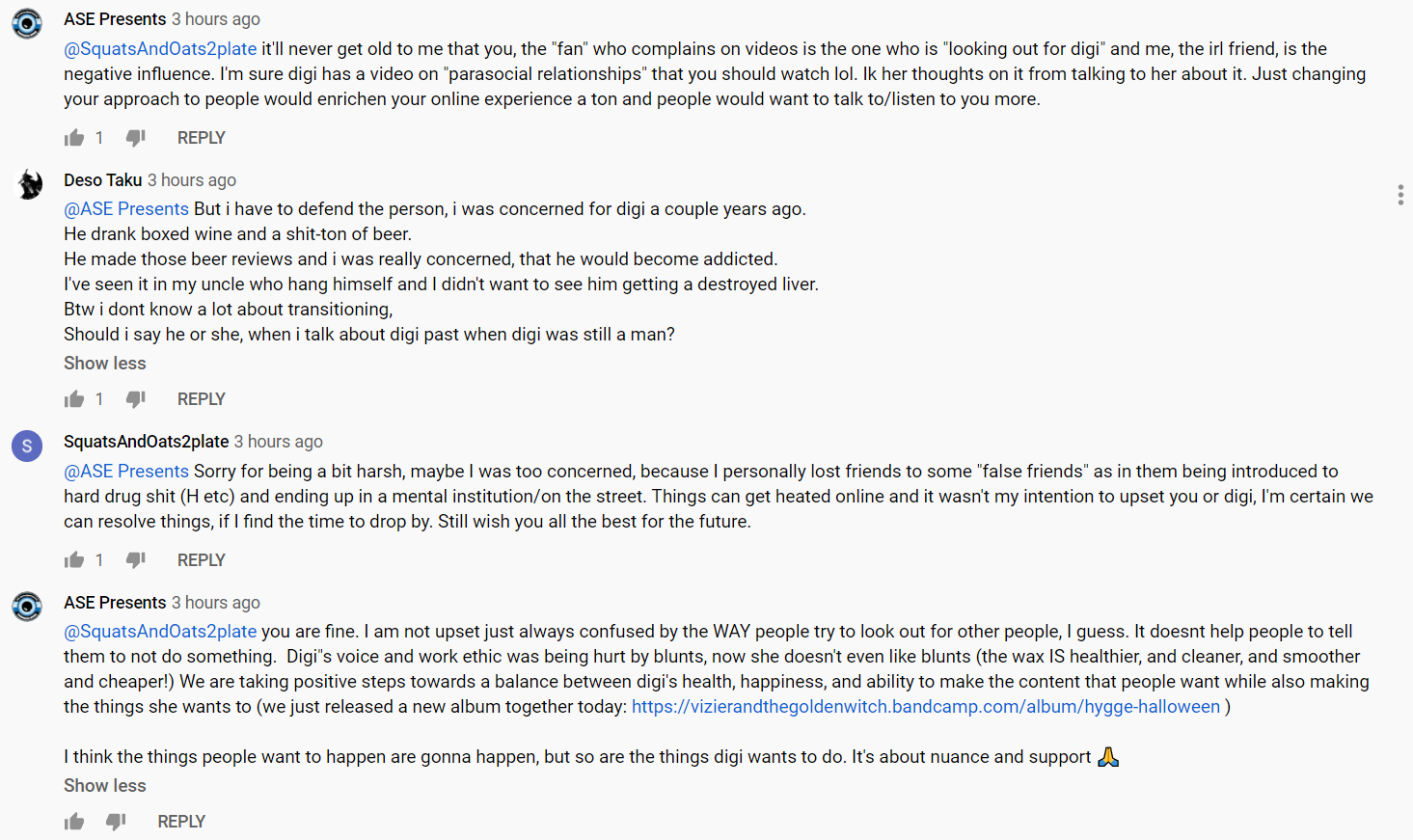Collapse last ASE Presents comment with Show less

click(x=105, y=786)
